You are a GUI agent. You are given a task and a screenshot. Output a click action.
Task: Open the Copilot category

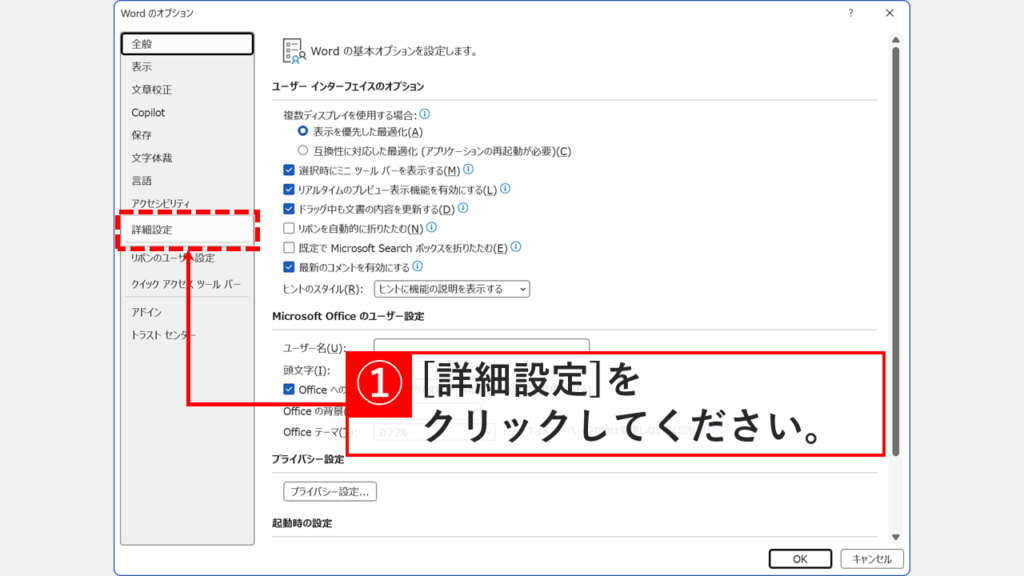tap(187, 112)
